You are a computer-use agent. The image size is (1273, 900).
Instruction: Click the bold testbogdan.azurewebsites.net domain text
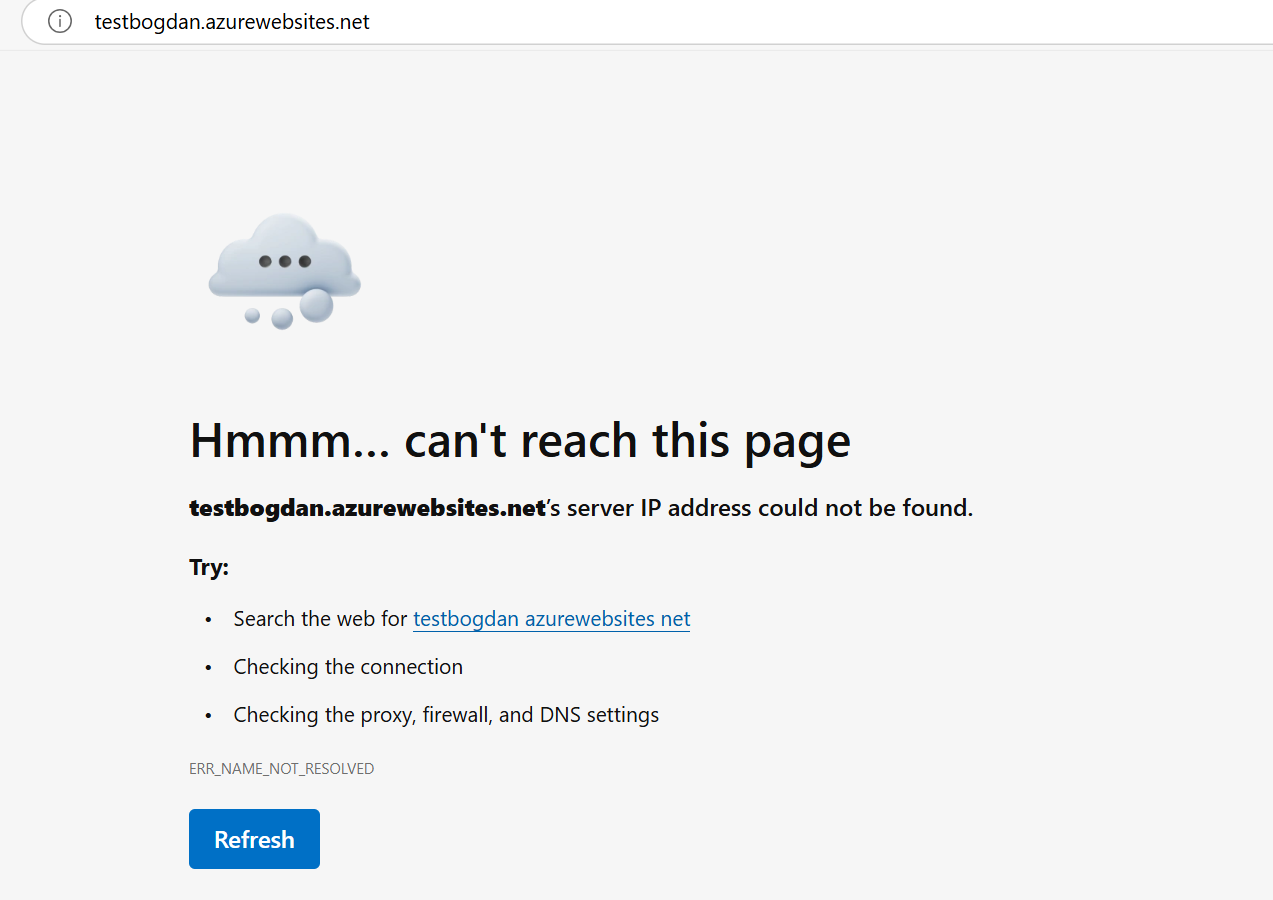point(367,507)
